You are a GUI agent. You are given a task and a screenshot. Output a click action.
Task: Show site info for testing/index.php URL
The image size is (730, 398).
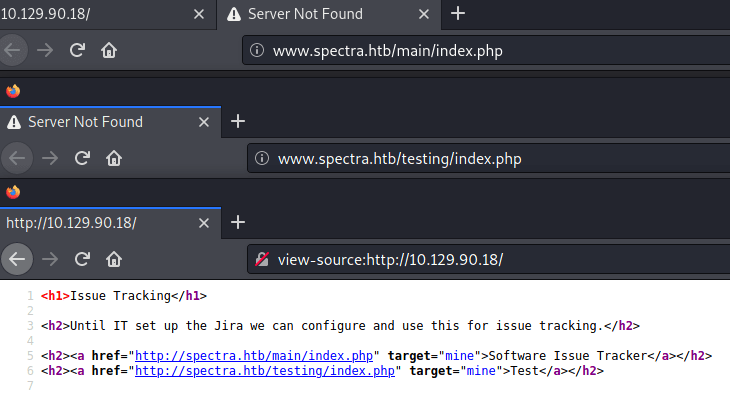262,158
